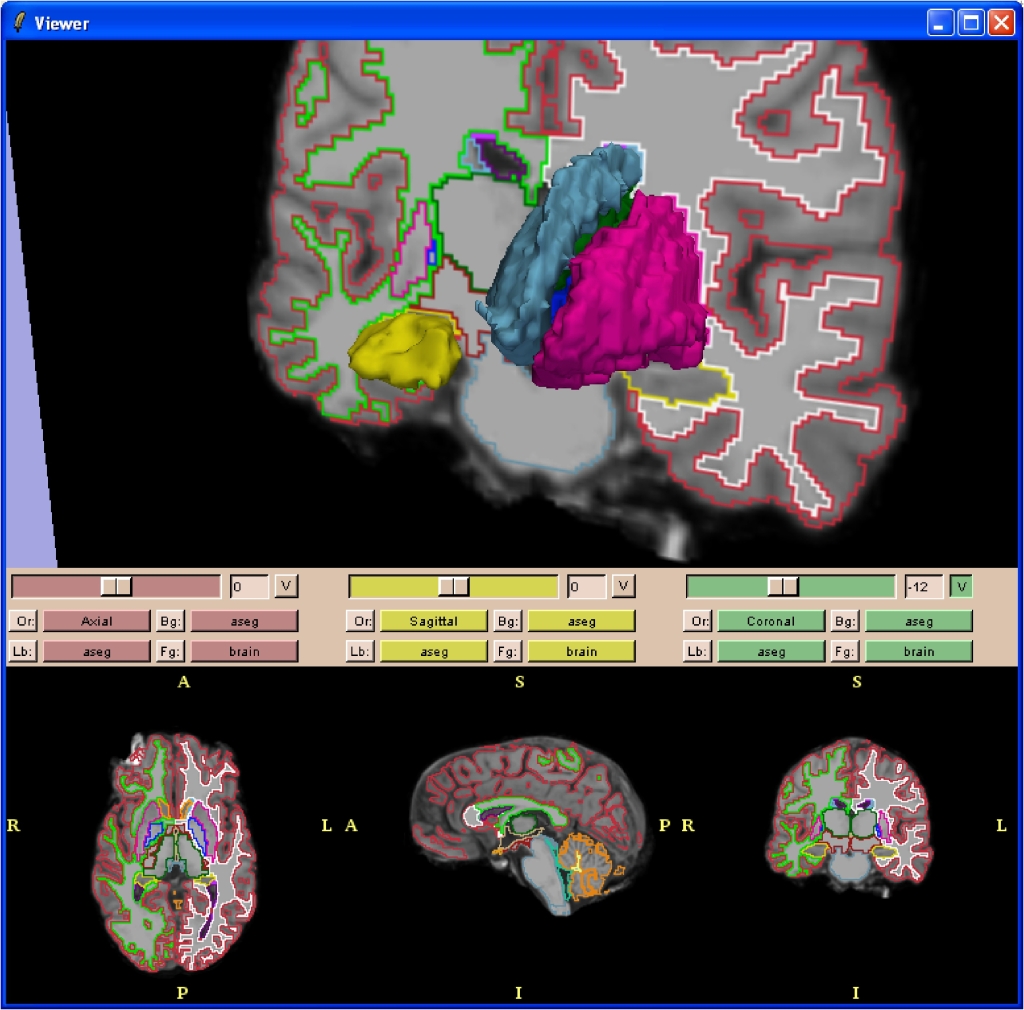Click the Bg: button in the yellow panel
The height and width of the screenshot is (1010, 1024).
tap(508, 622)
